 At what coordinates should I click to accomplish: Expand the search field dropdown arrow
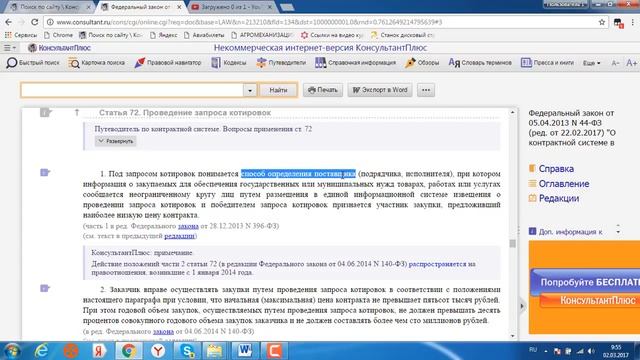[x=250, y=90]
